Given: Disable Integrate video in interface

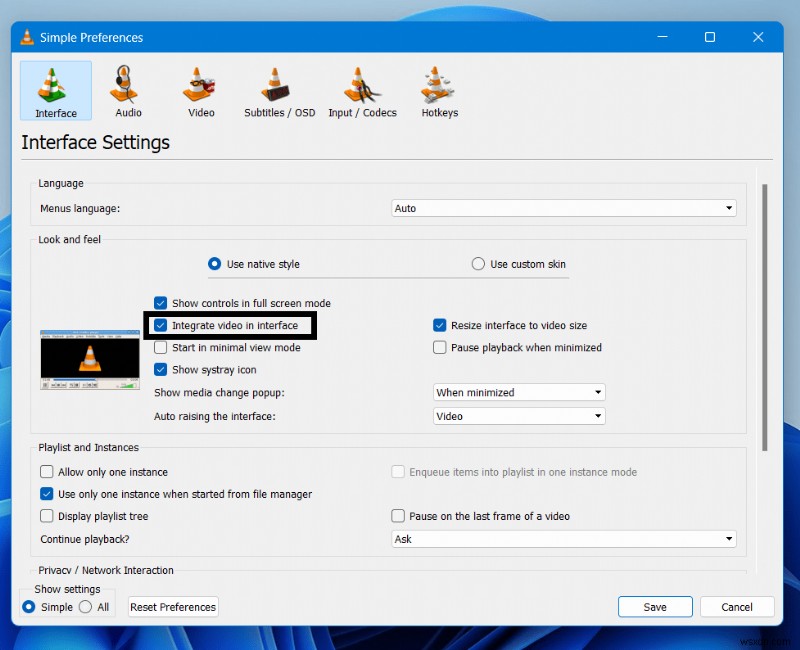Looking at the screenshot, I should (x=160, y=325).
